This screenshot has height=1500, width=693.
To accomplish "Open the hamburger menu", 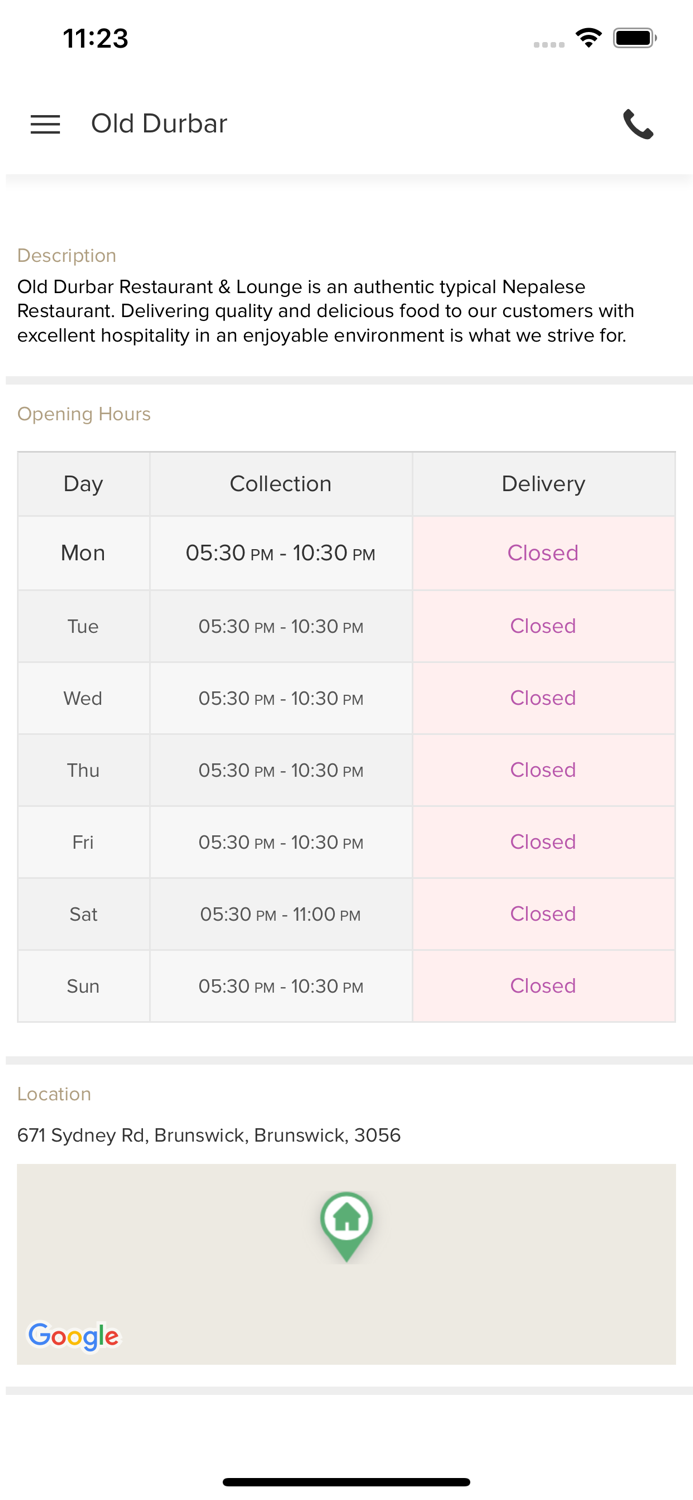I will pos(45,124).
